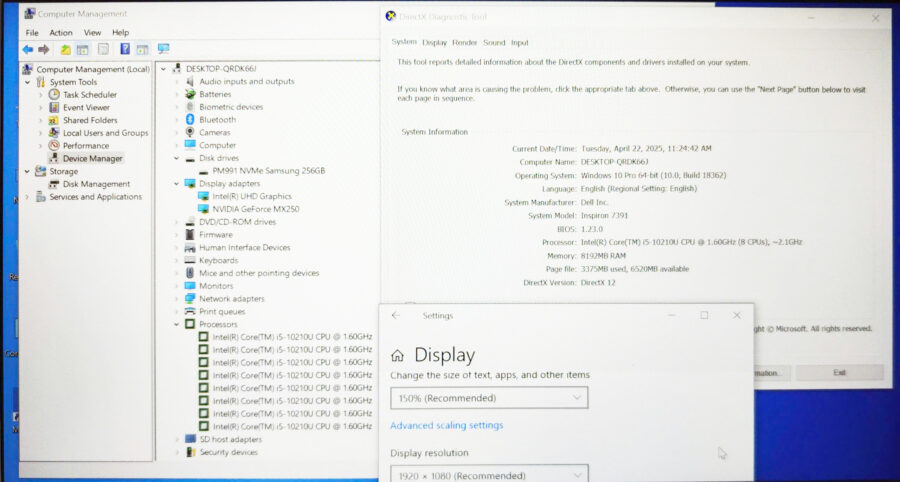Open the 150% (Recommended) scaling dropdown
The height and width of the screenshot is (482, 900).
point(489,398)
